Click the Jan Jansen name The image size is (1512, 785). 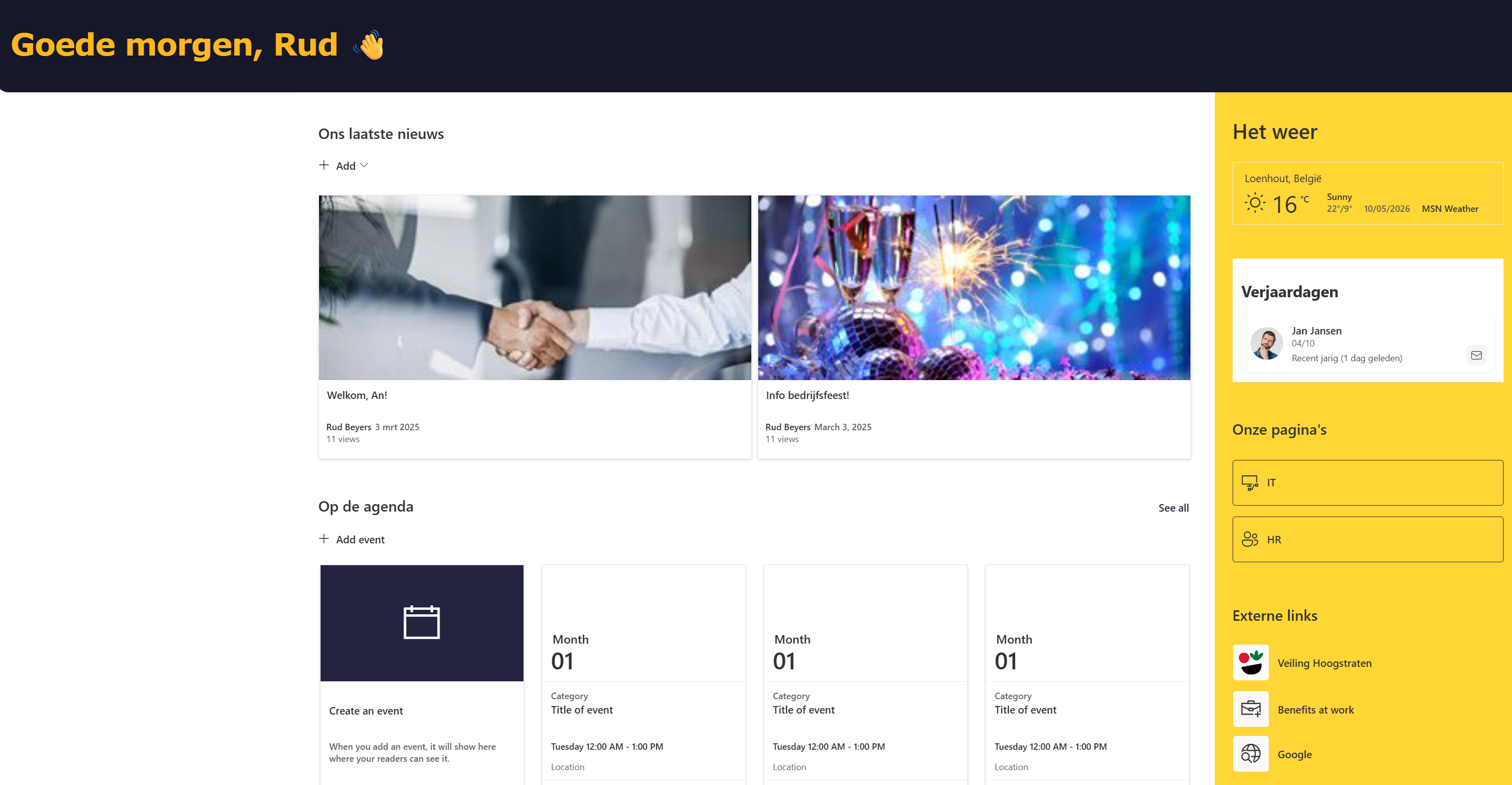(x=1316, y=330)
